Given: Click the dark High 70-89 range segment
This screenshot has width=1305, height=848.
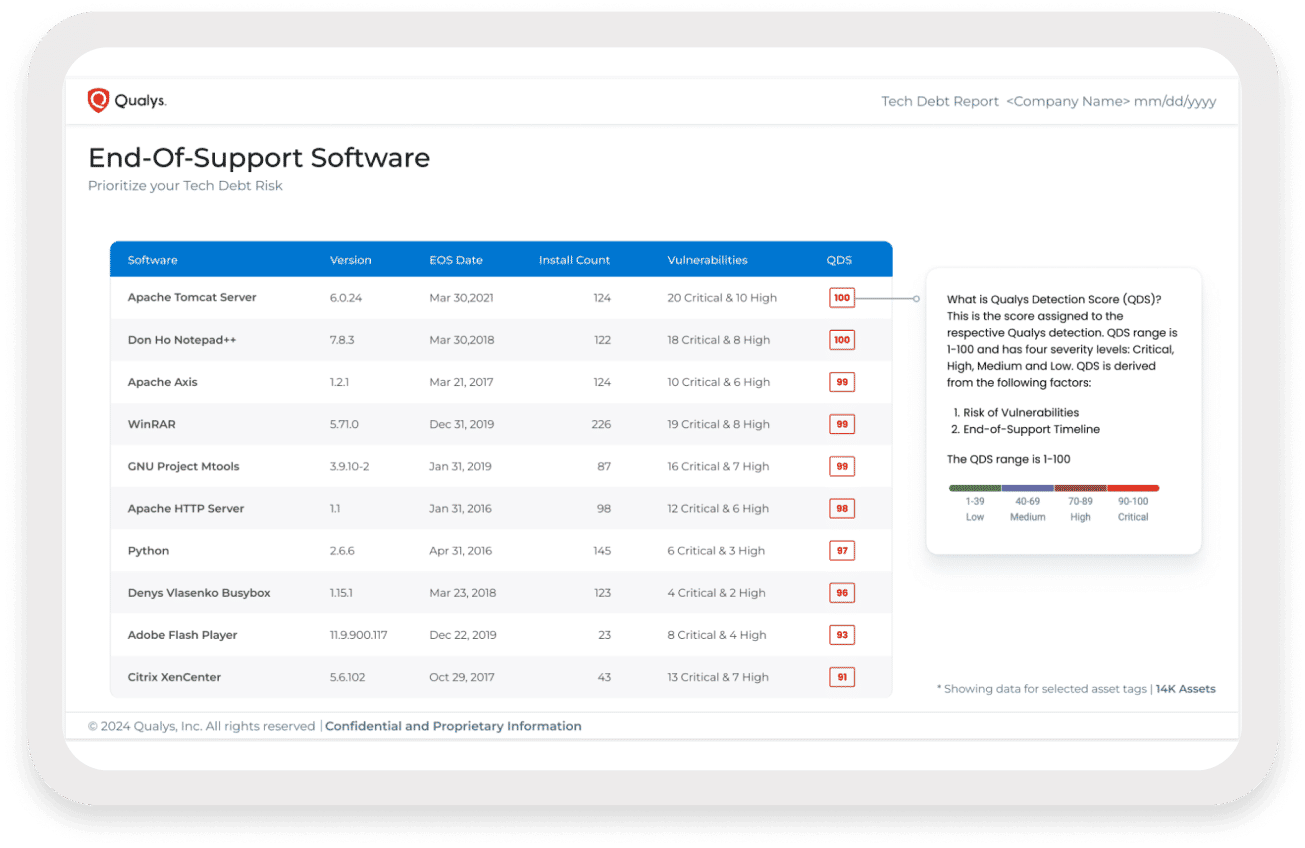Looking at the screenshot, I should click(1080, 488).
